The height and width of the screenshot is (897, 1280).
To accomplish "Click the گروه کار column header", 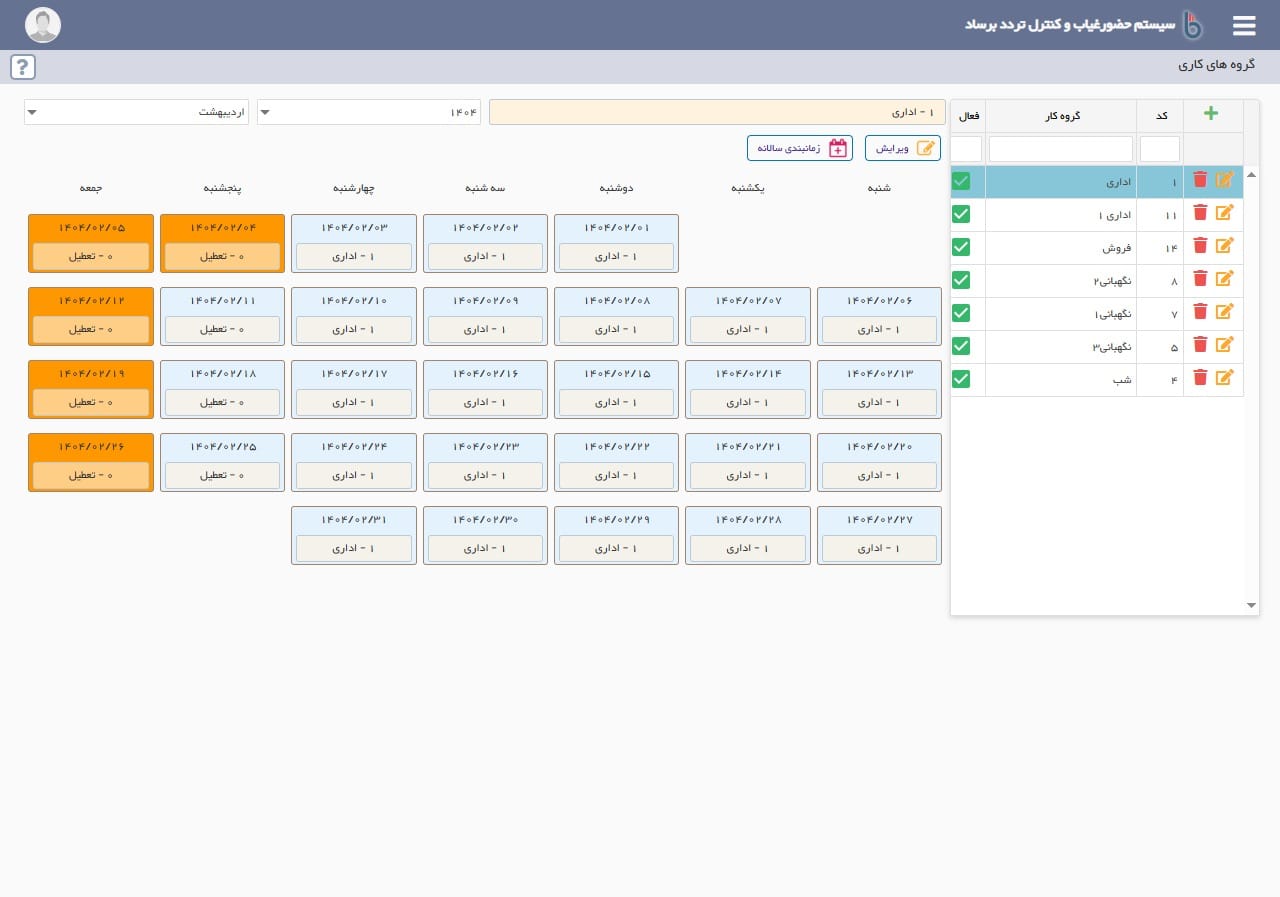I will 1060,116.
